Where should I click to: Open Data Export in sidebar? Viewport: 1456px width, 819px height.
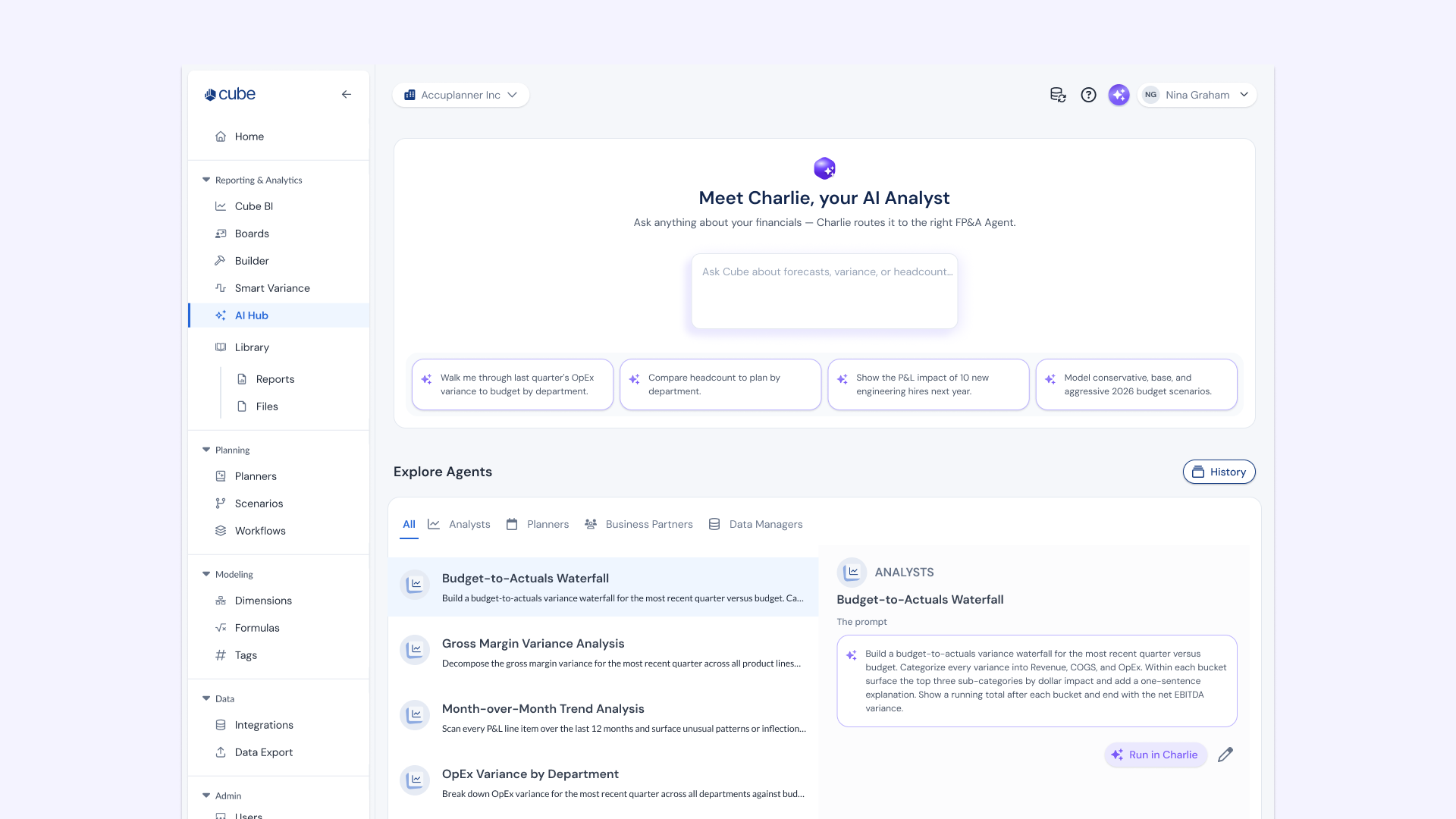(279, 752)
